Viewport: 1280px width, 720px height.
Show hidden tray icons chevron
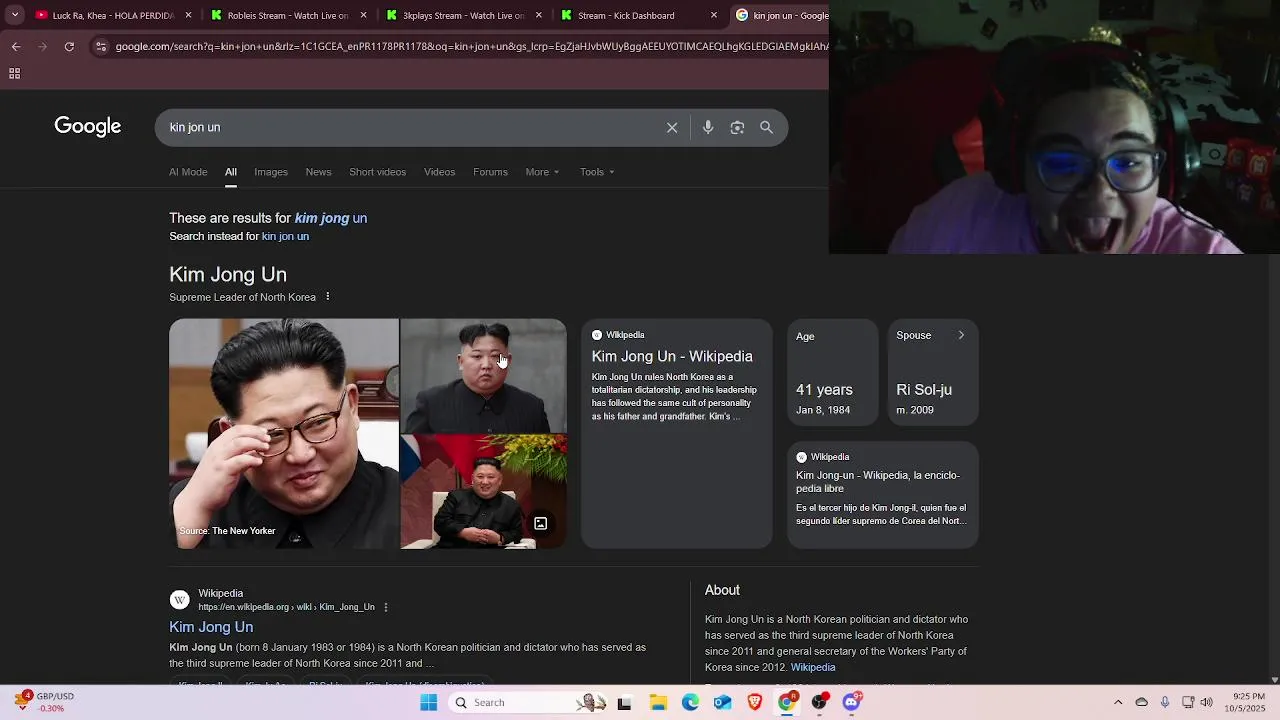click(1118, 702)
